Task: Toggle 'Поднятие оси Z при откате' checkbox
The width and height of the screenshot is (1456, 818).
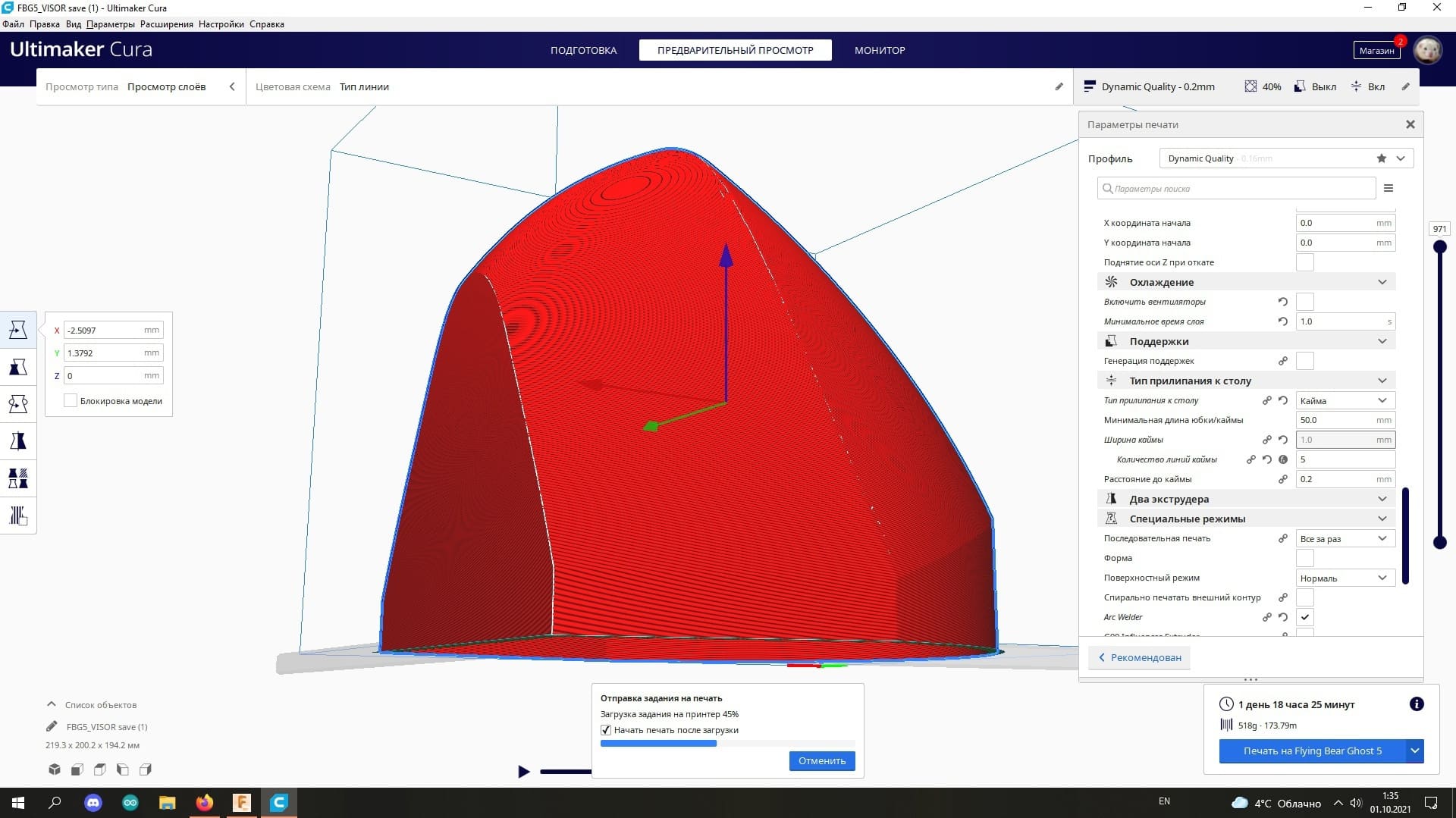Action: tap(1305, 262)
